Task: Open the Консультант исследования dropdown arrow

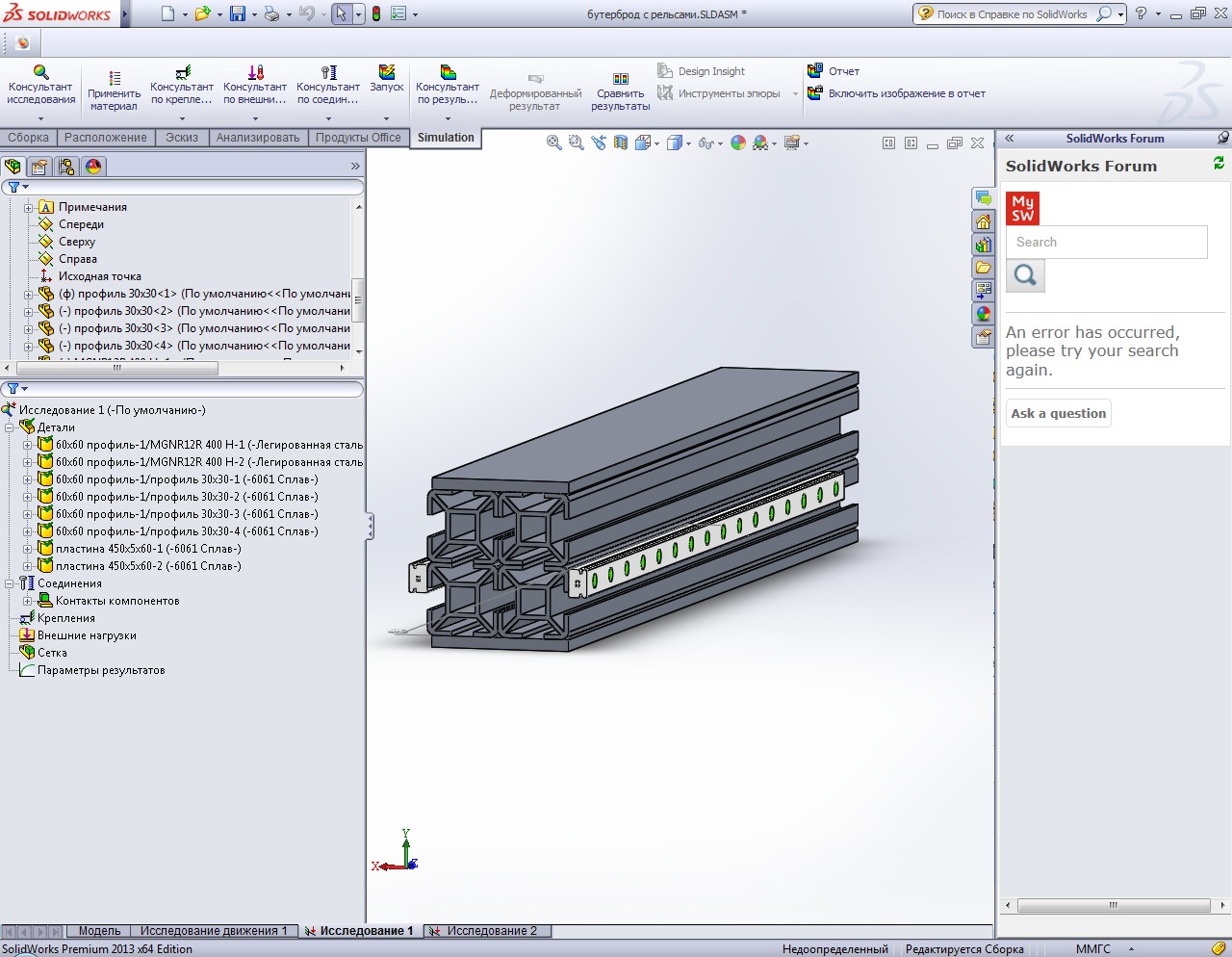Action: [x=40, y=119]
